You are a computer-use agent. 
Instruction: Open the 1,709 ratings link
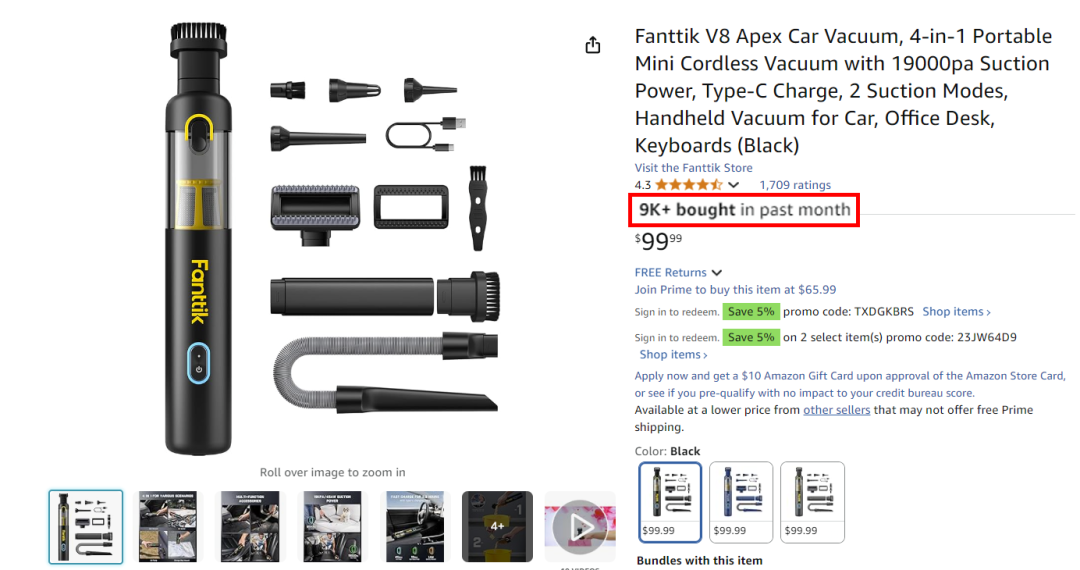pos(795,185)
